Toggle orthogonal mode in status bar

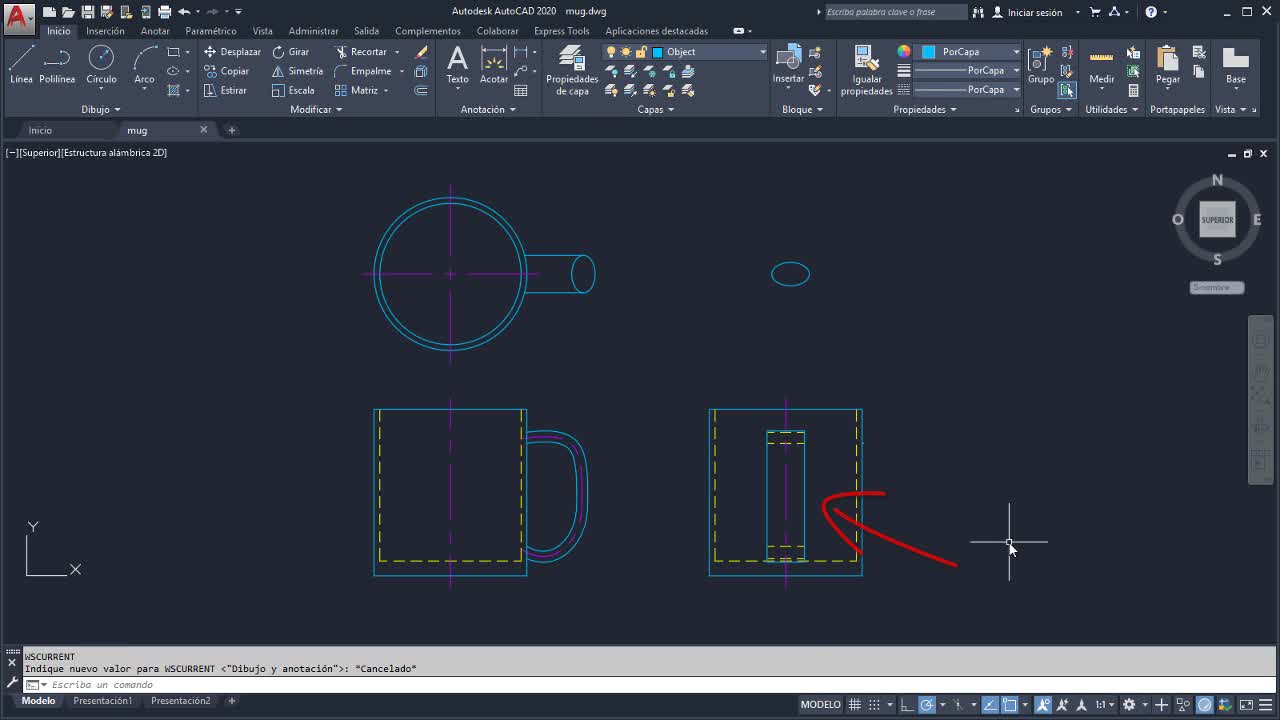coord(908,704)
